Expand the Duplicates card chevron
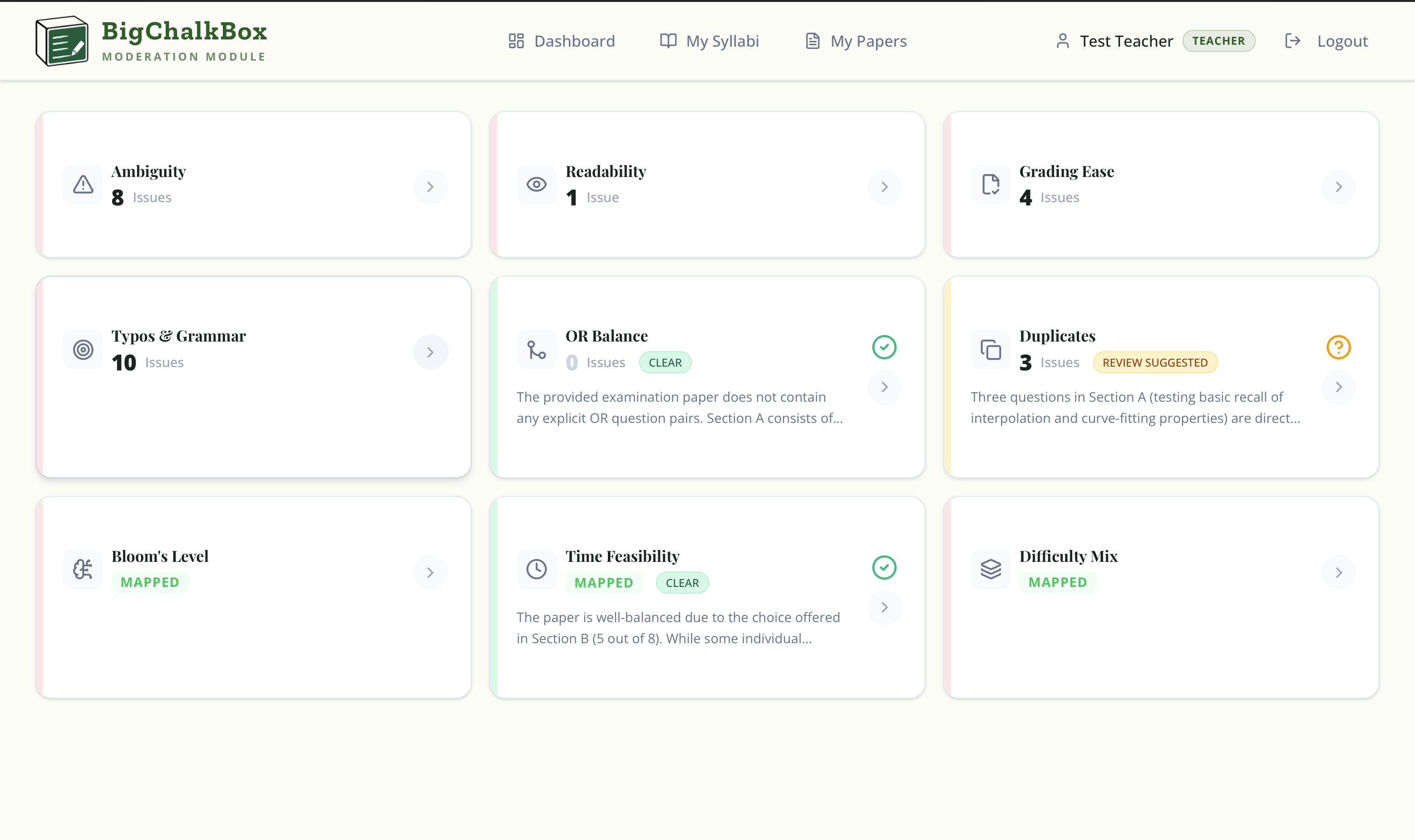Viewport: 1415px width, 840px height. coord(1338,387)
